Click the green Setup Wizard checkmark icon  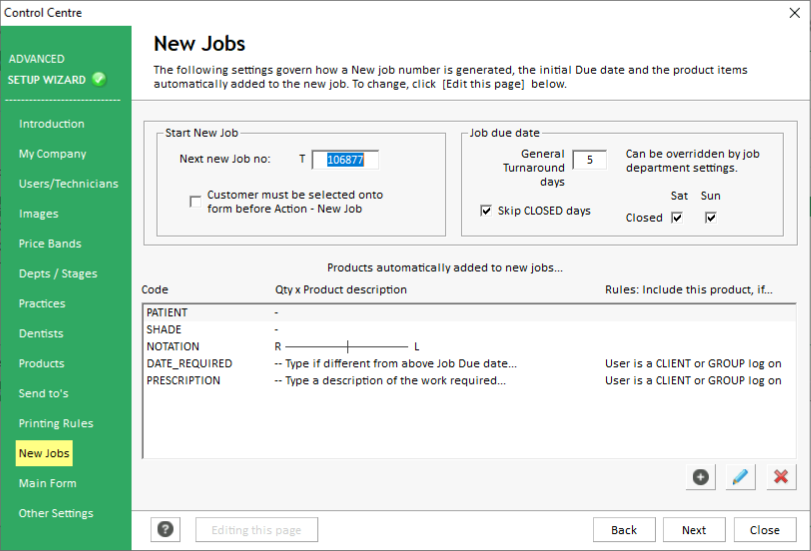pos(99,79)
